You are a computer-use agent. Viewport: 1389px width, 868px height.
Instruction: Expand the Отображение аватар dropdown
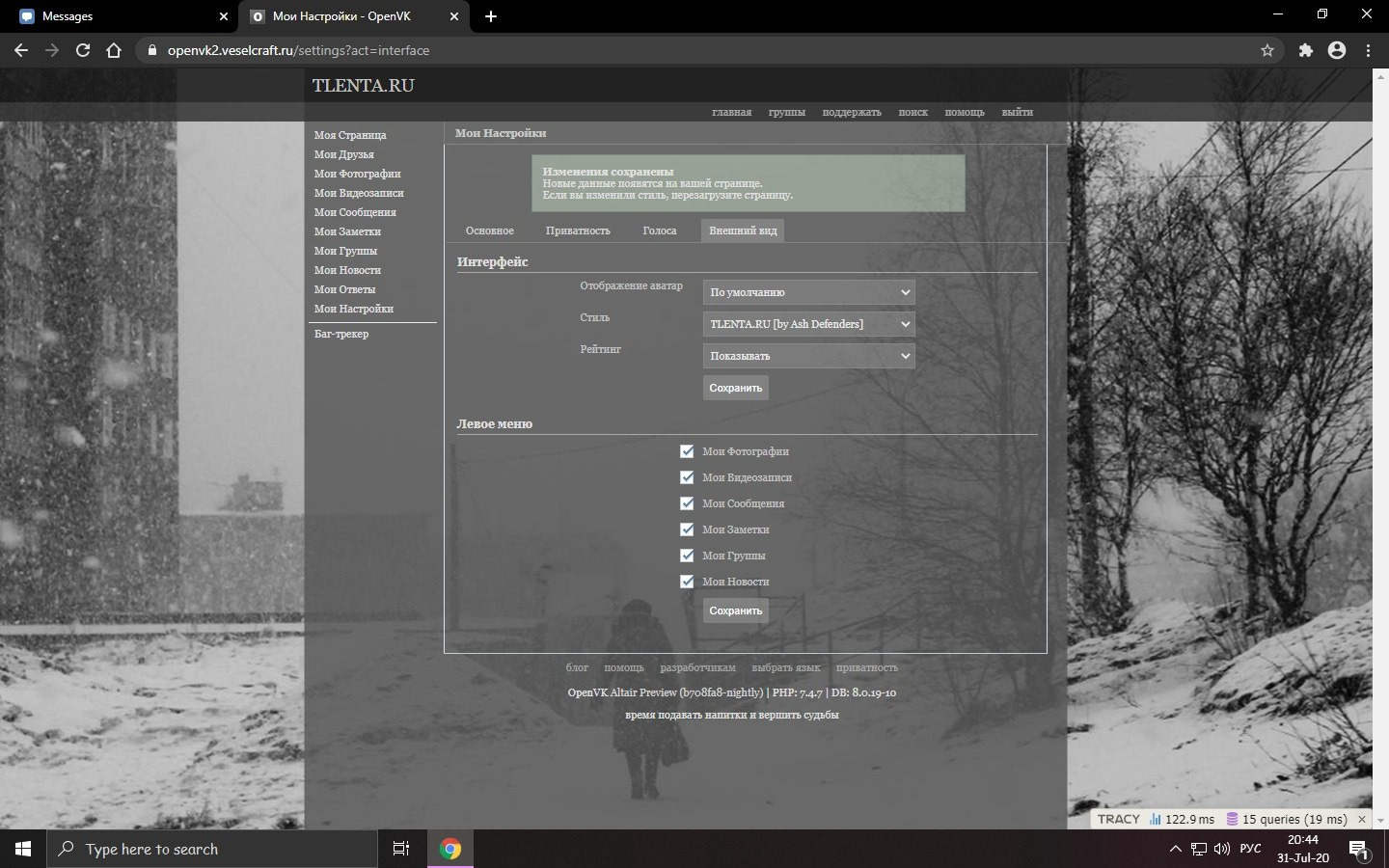tap(808, 292)
